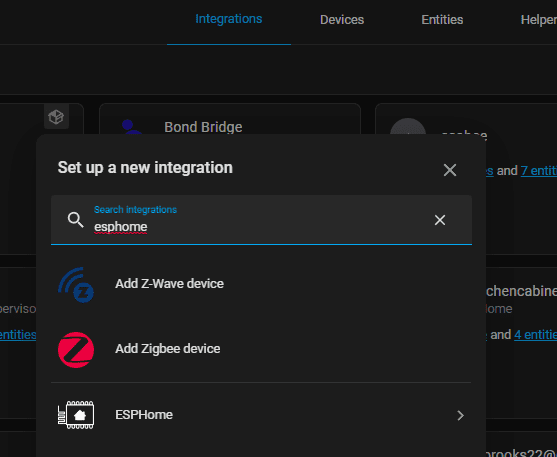557x457 pixels.
Task: Open the Entities tab
Action: tap(442, 20)
